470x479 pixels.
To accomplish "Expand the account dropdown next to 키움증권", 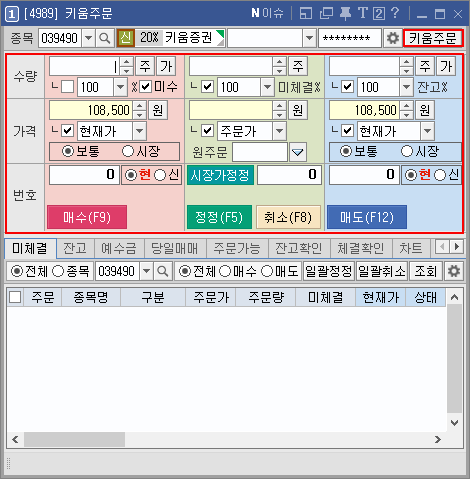I will (x=309, y=38).
